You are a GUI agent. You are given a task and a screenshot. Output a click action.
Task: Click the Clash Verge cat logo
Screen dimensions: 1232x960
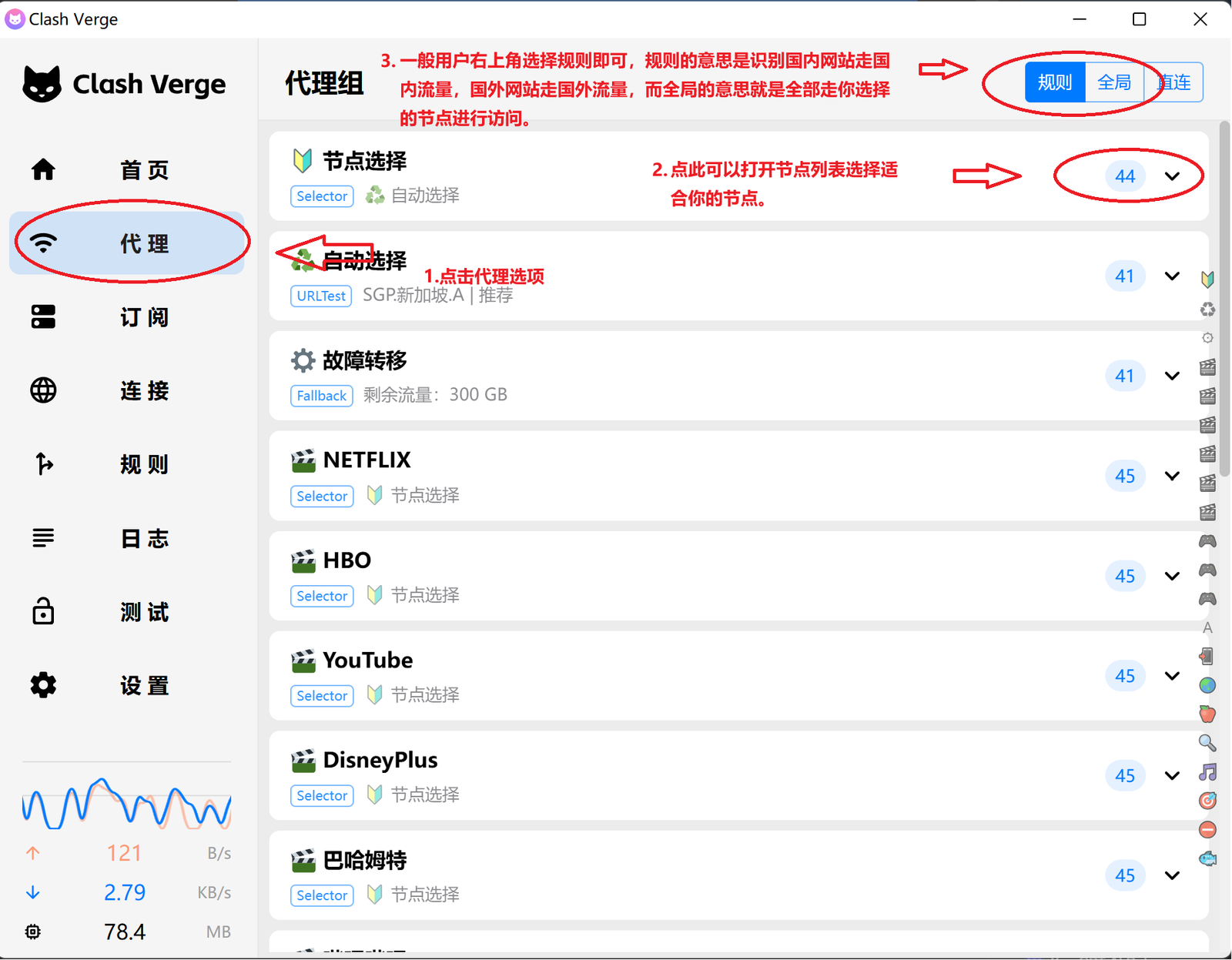[x=42, y=83]
